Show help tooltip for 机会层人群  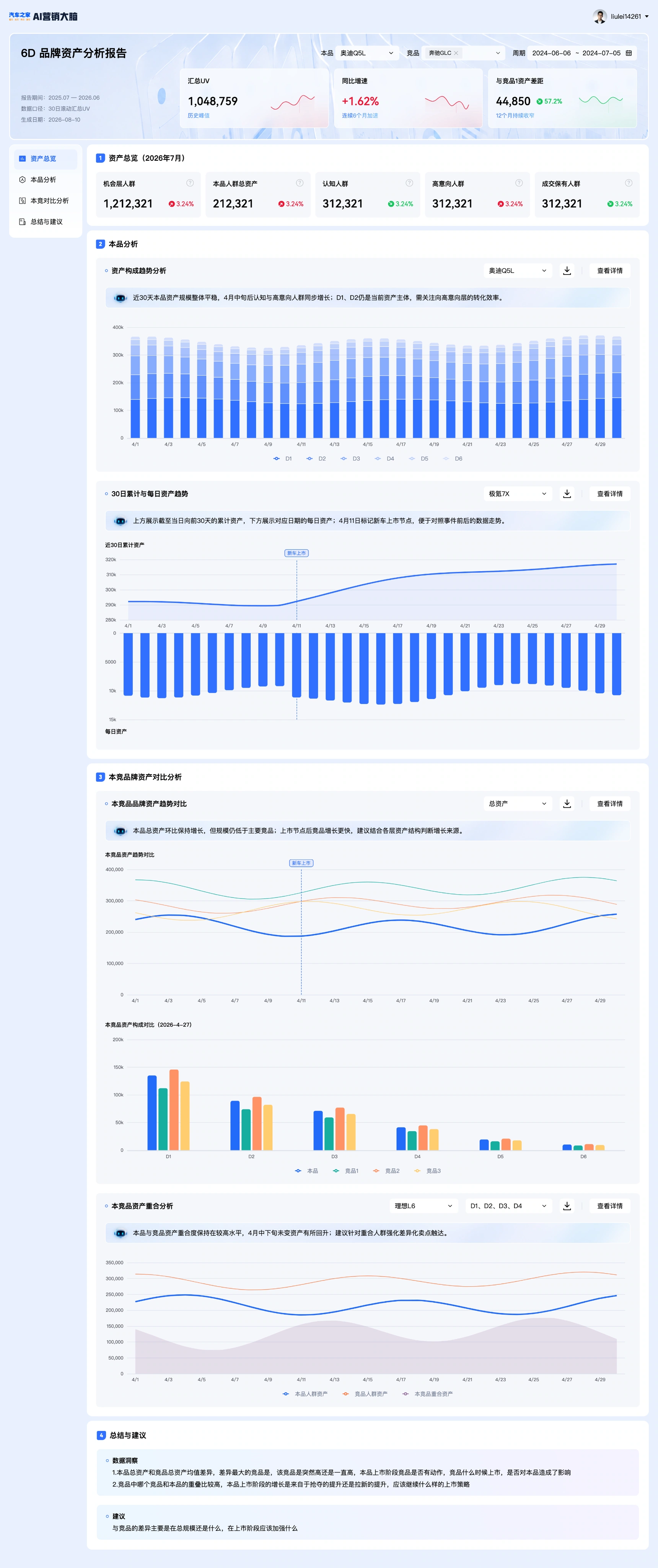(190, 183)
